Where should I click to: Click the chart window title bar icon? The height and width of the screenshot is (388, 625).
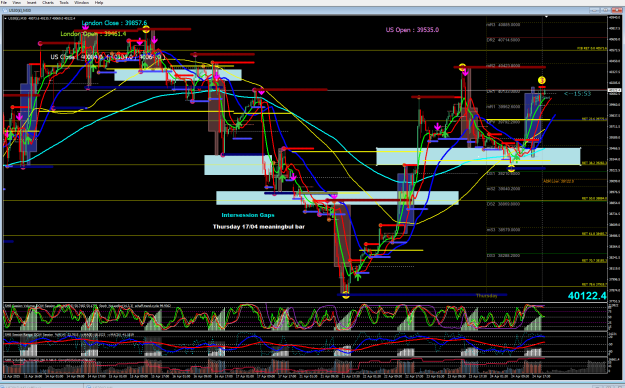click(5, 10)
